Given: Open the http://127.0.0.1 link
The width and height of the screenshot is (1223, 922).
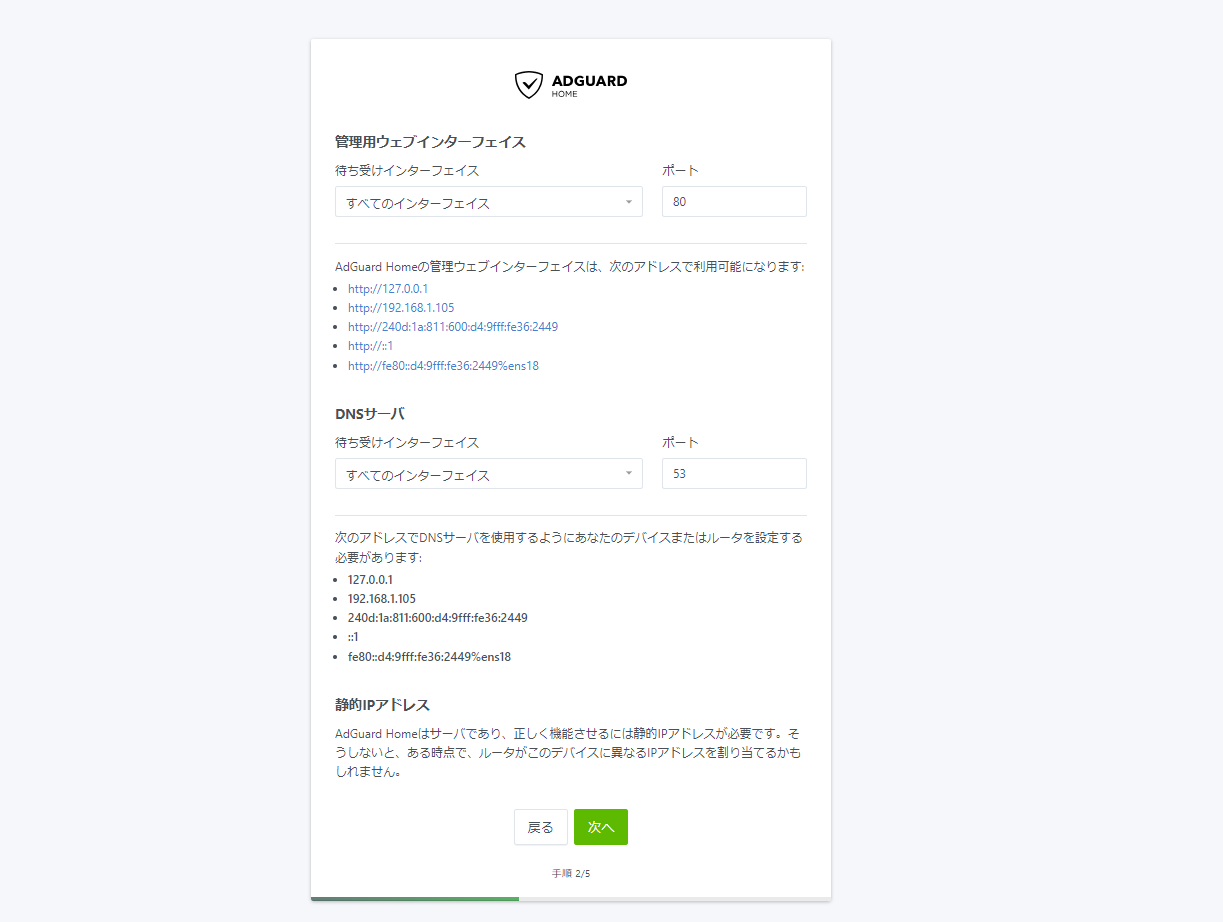Looking at the screenshot, I should pos(388,289).
